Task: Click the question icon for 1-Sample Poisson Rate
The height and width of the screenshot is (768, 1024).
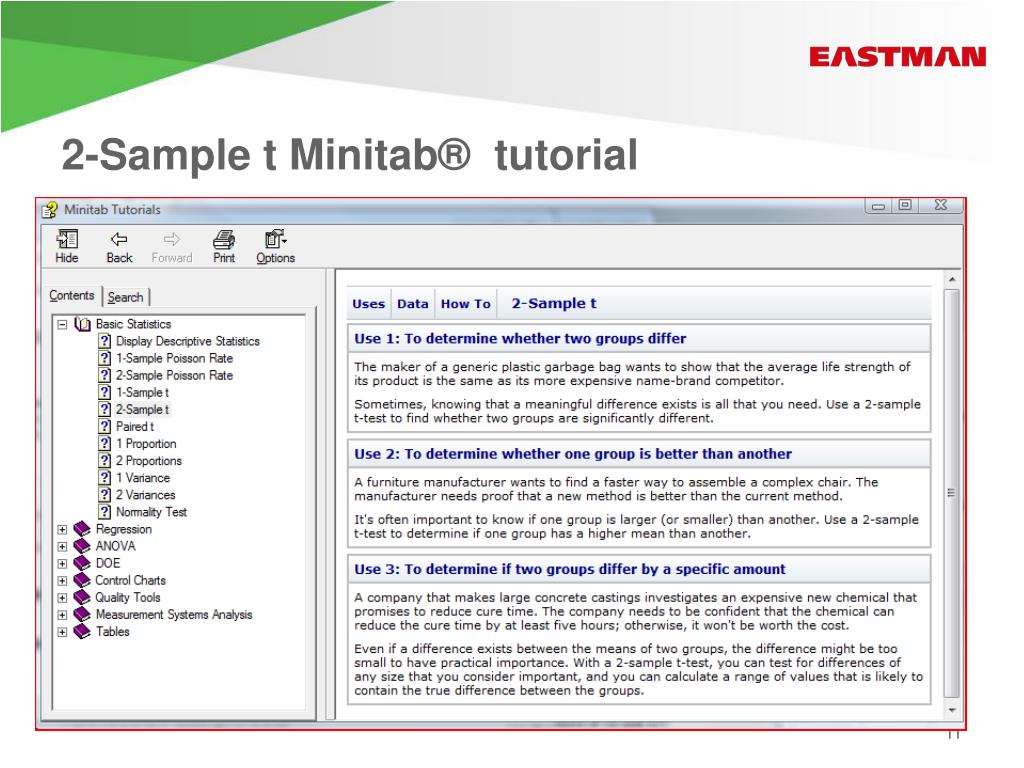Action: coord(104,358)
